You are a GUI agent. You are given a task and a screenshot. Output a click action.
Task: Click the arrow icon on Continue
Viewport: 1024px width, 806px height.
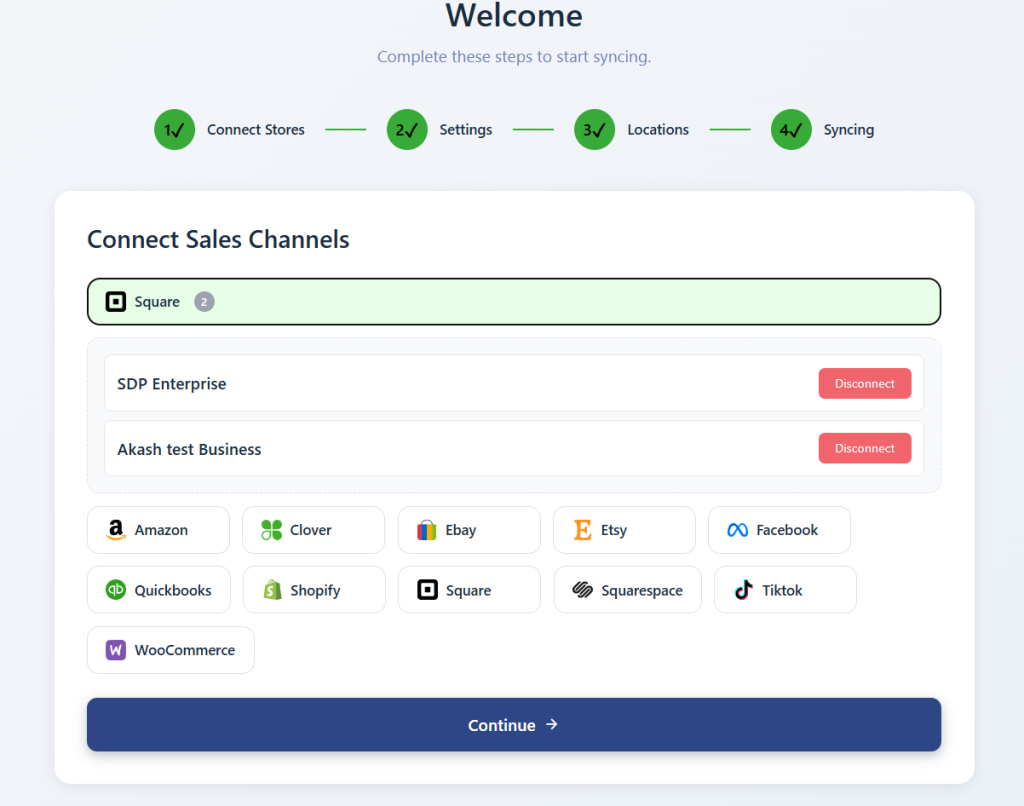(552, 724)
